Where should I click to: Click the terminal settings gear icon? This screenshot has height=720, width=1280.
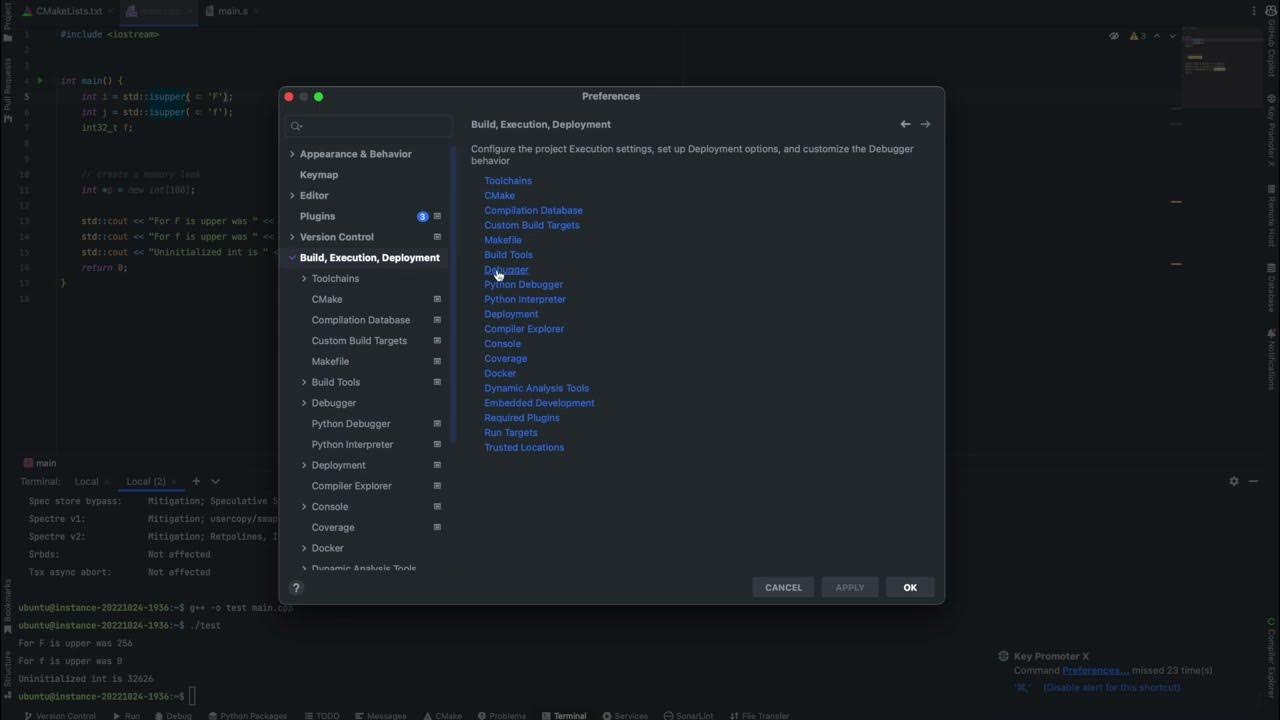pos(1233,481)
